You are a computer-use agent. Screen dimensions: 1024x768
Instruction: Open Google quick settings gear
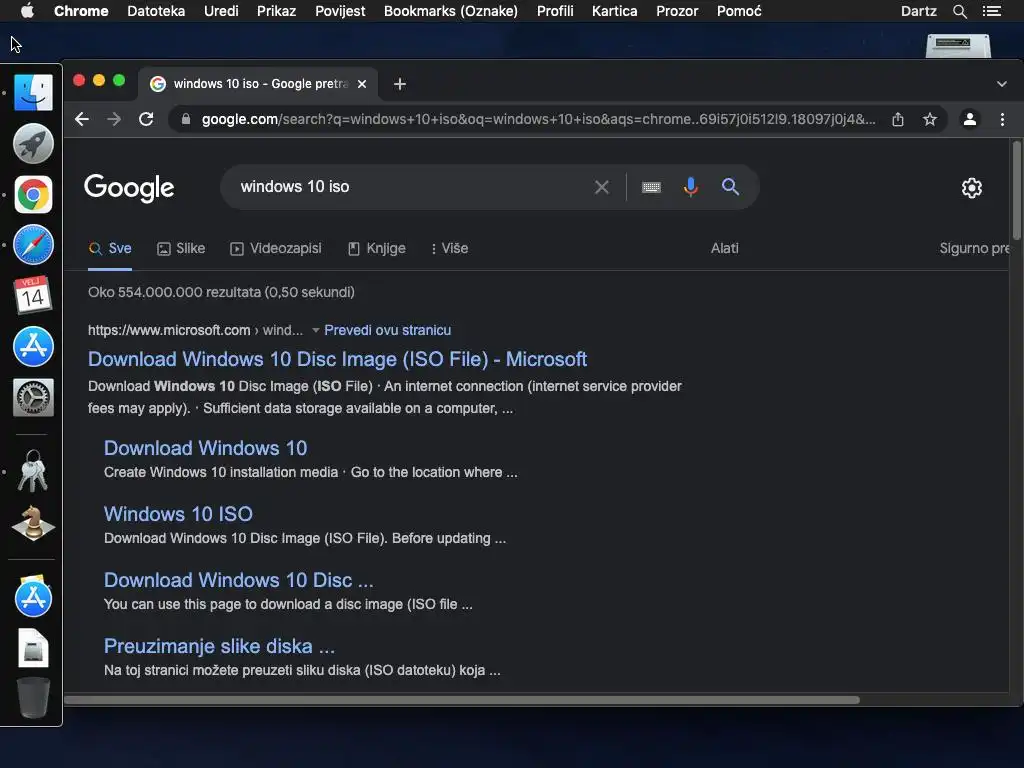click(x=972, y=188)
